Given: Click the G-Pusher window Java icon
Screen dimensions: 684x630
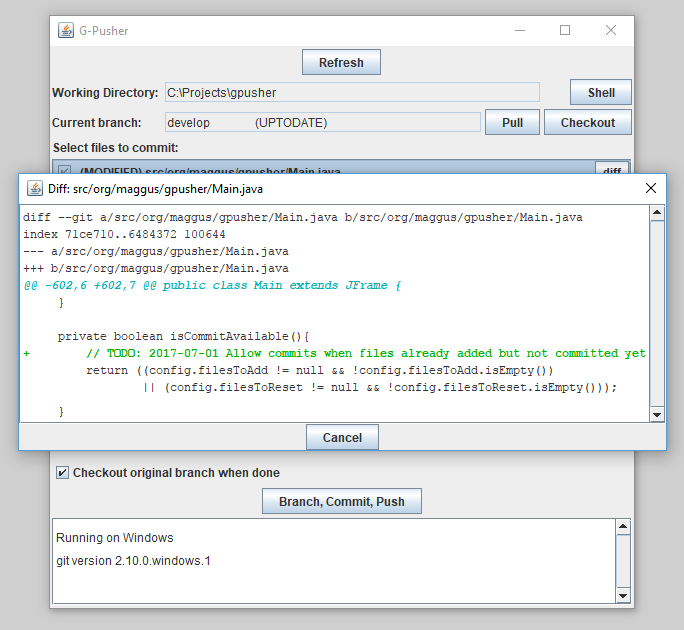Looking at the screenshot, I should 65,30.
